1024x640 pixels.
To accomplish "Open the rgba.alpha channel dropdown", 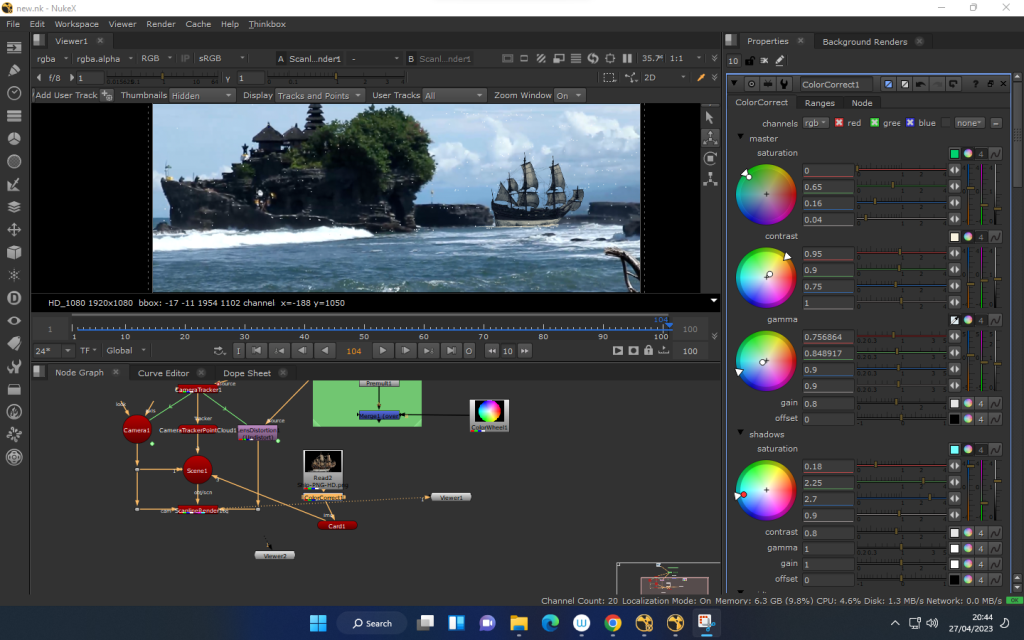I will point(104,59).
